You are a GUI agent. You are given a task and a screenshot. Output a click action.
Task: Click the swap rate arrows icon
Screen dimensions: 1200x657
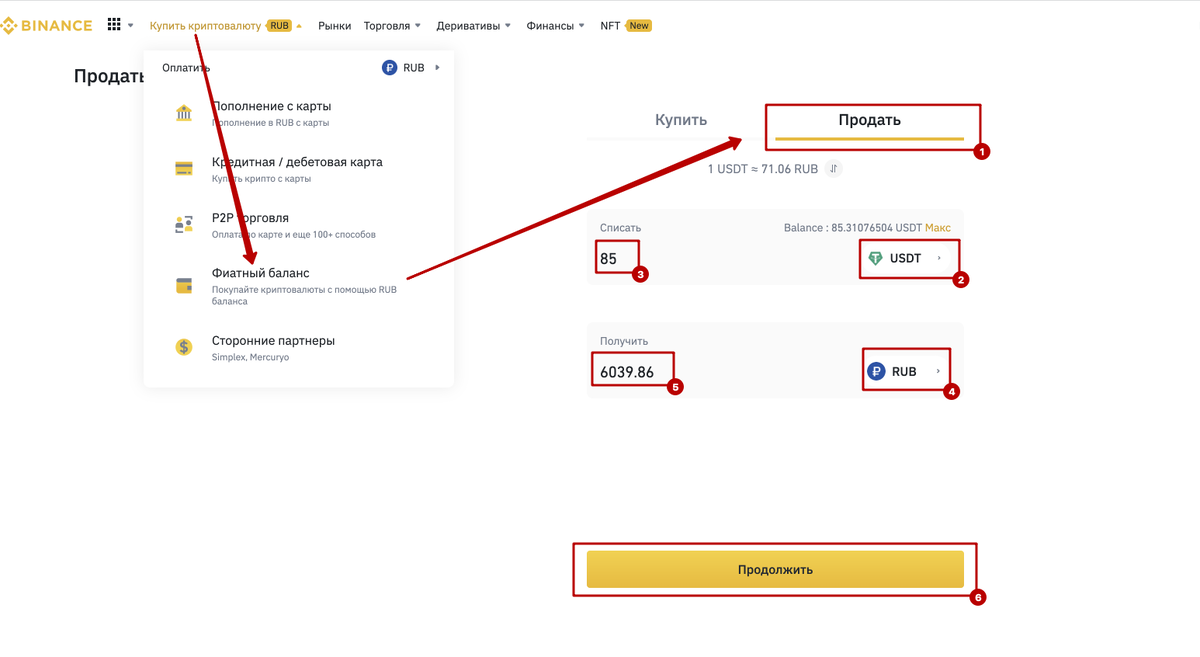(834, 169)
